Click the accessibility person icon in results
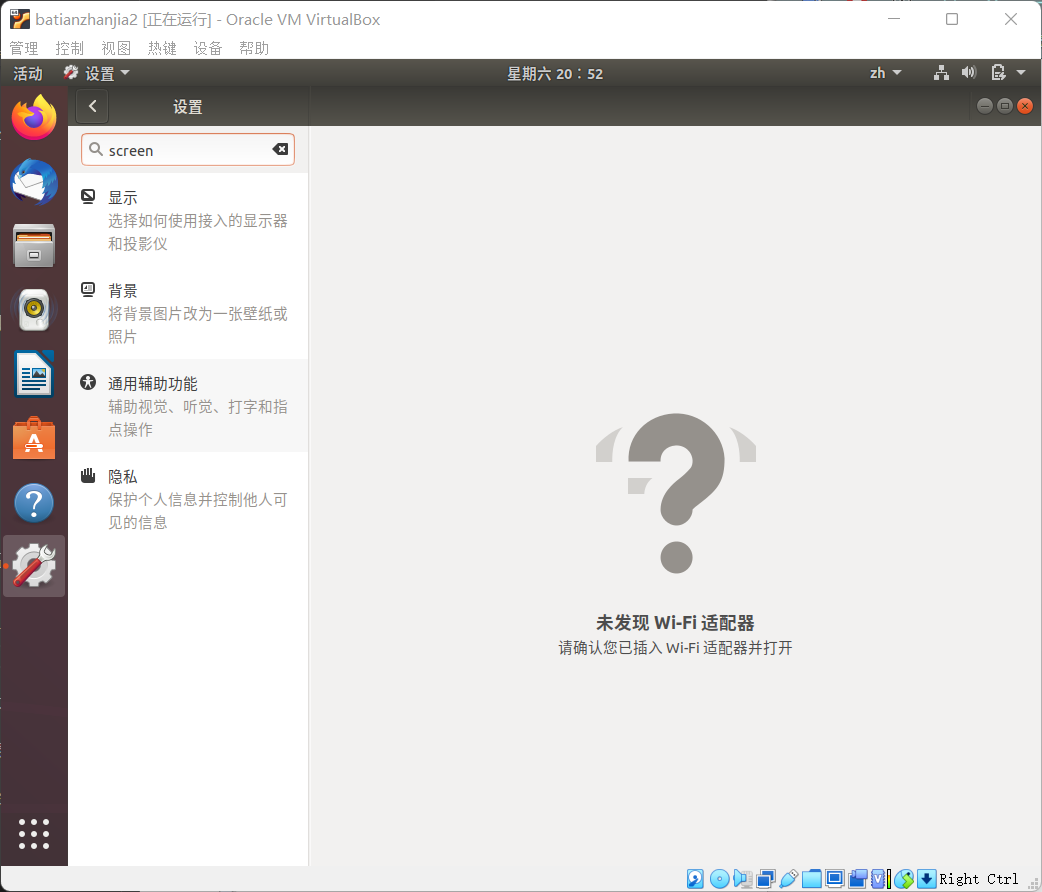Image resolution: width=1042 pixels, height=892 pixels. (88, 382)
